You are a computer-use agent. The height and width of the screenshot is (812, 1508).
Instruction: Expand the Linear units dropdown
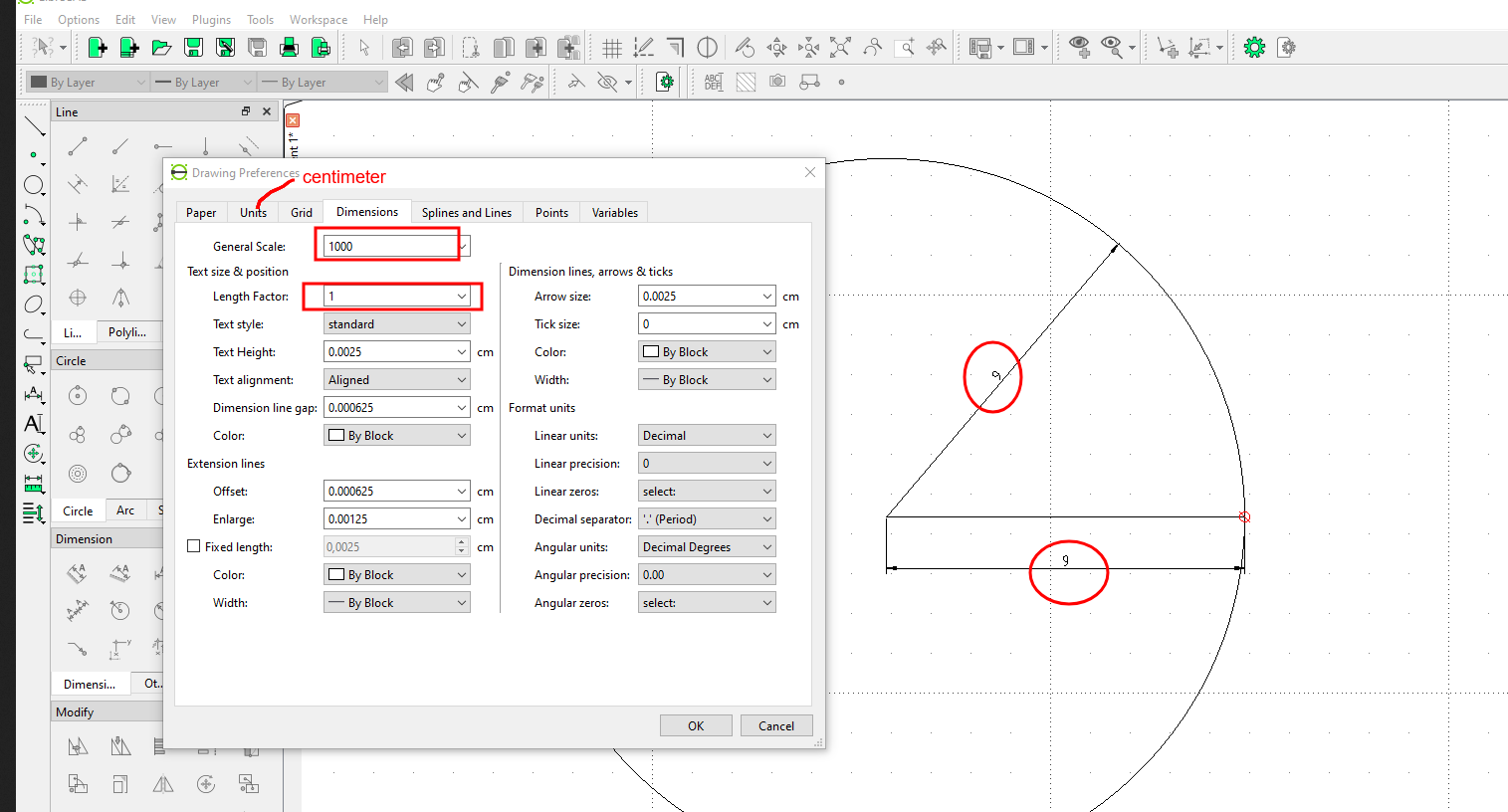point(707,436)
